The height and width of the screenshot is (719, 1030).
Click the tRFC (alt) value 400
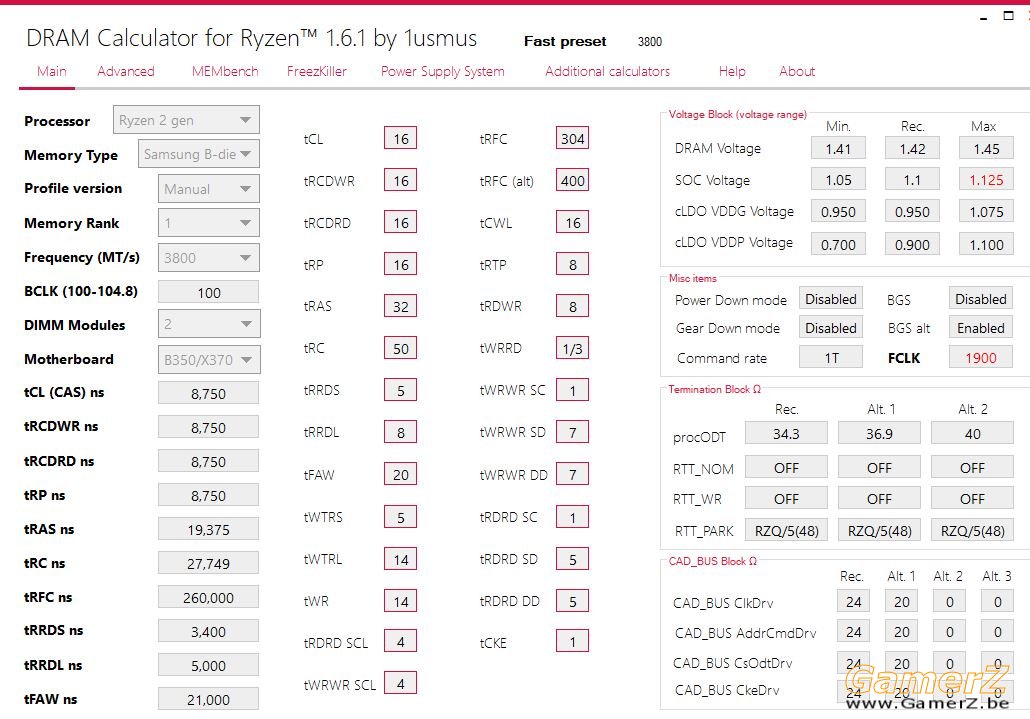coord(572,181)
